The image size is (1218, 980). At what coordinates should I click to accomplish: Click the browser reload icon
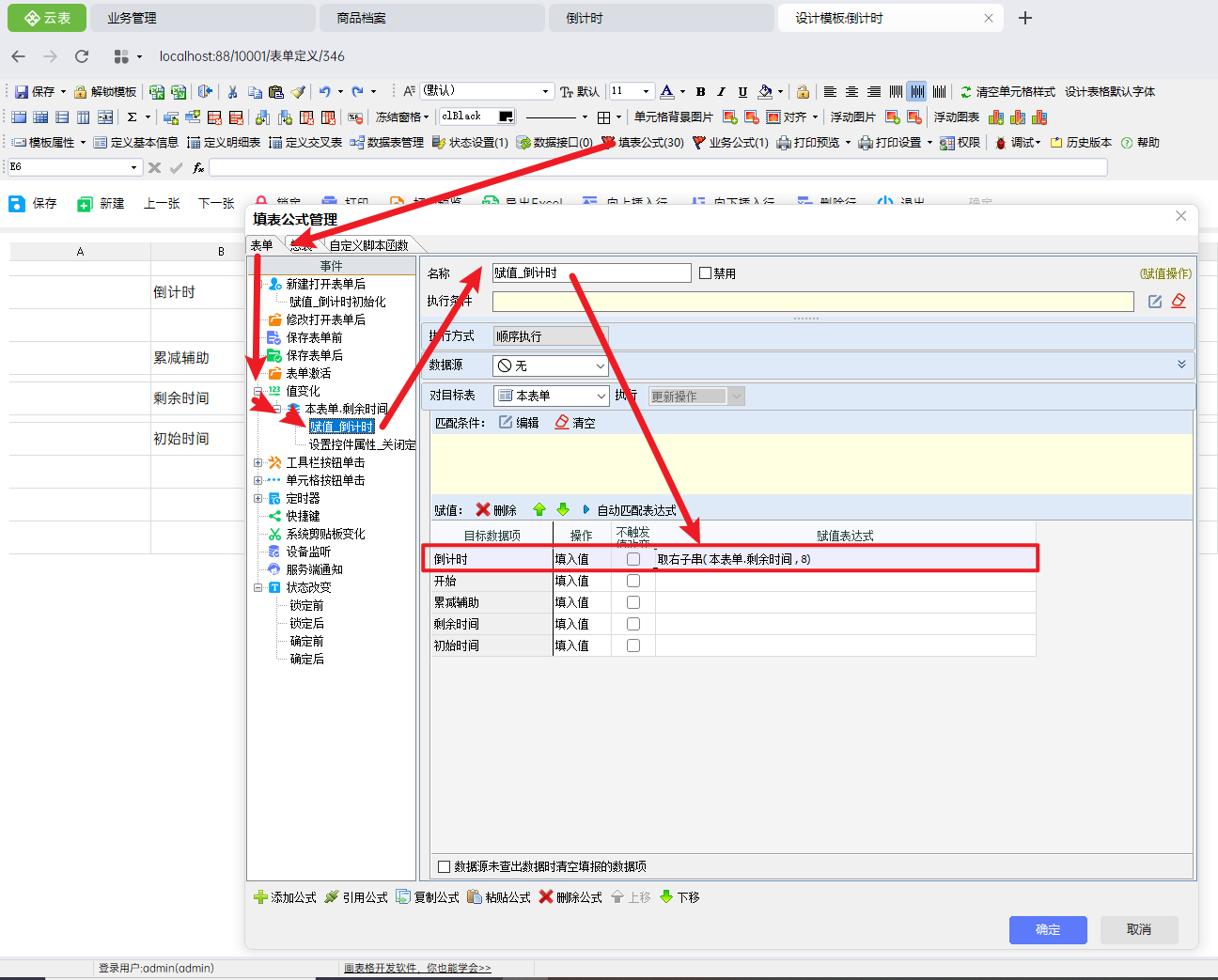coord(82,56)
